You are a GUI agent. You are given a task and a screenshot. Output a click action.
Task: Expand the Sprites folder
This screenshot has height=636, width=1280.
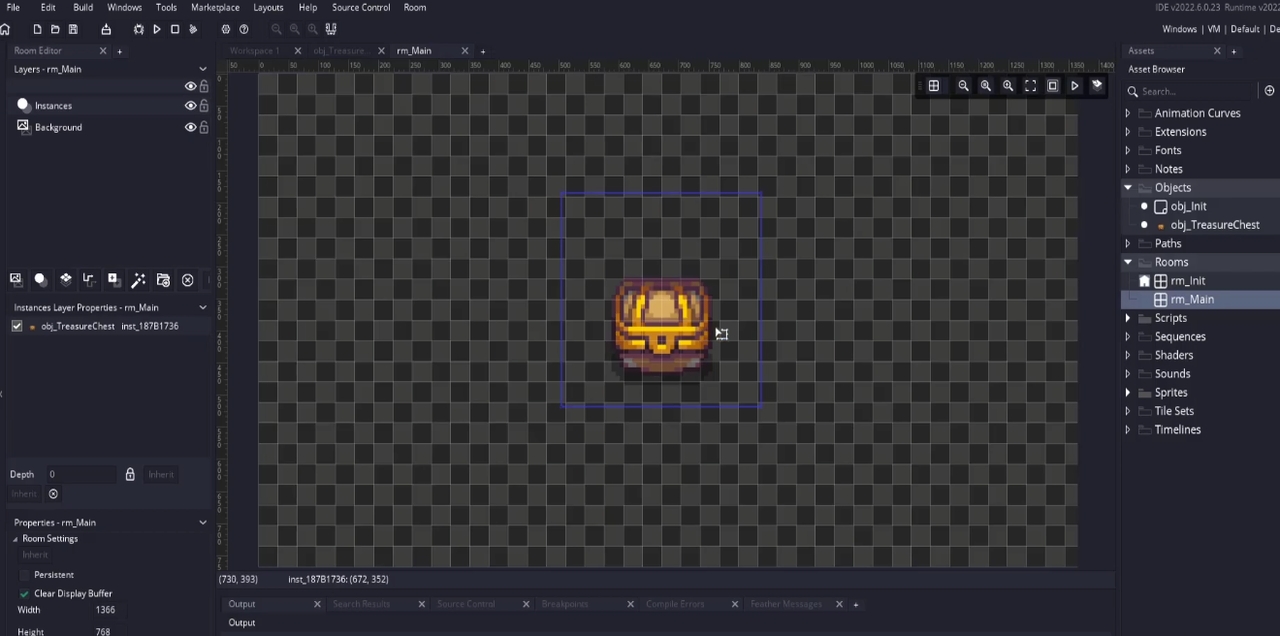[1128, 392]
